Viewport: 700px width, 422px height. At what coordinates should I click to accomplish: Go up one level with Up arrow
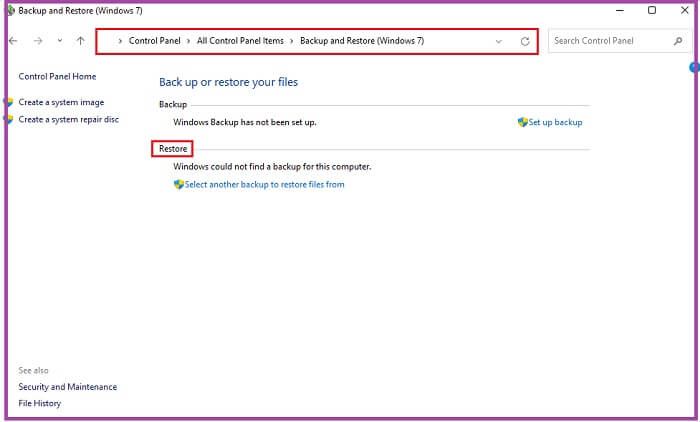(80, 41)
